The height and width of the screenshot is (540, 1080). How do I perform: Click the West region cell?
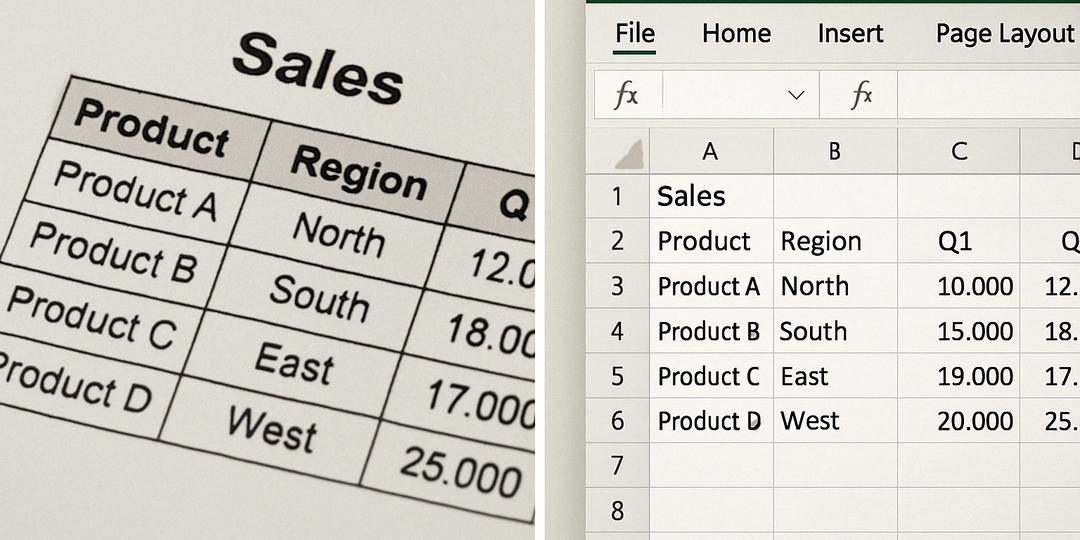point(810,420)
